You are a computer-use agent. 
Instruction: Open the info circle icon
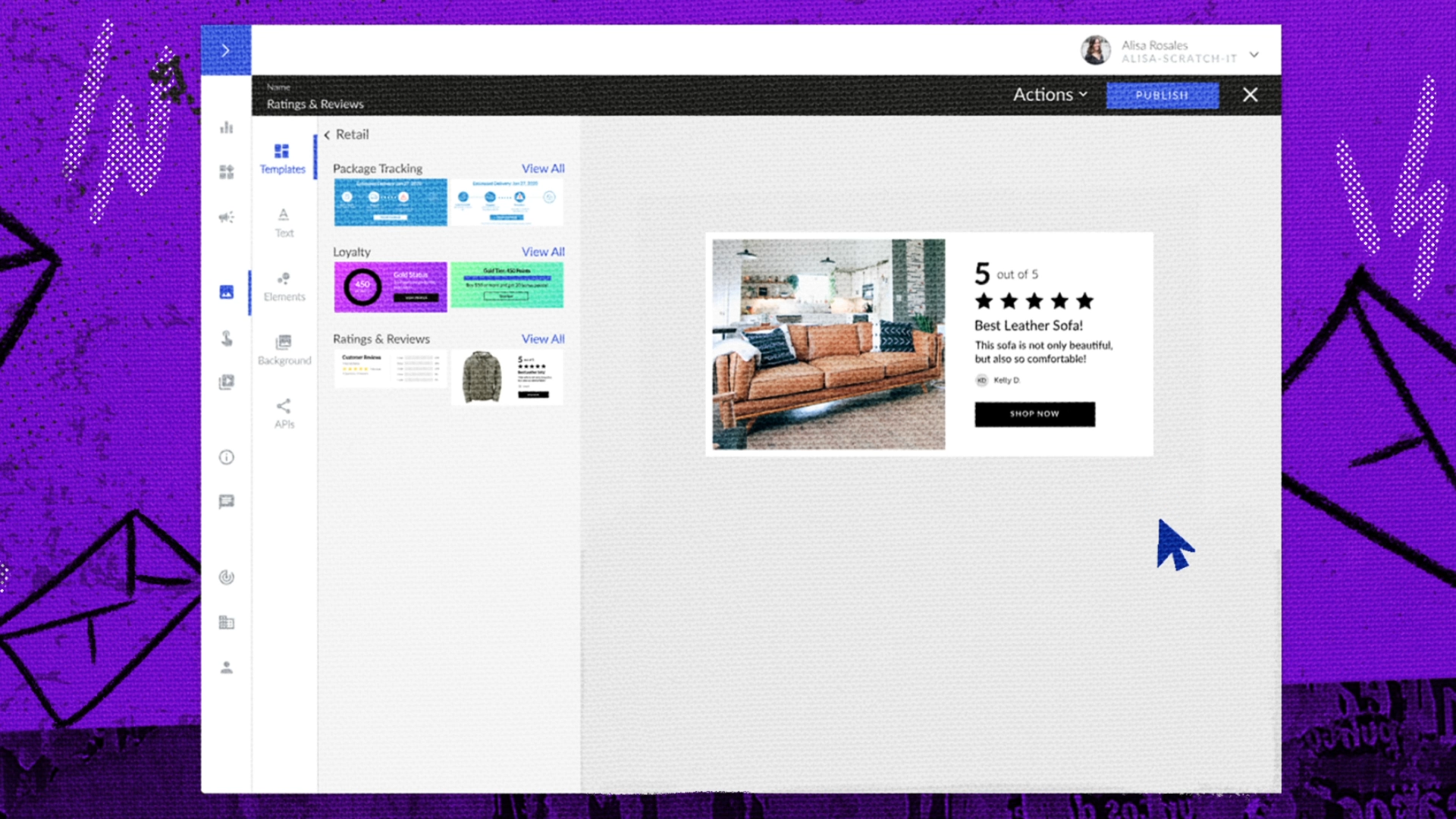226,457
